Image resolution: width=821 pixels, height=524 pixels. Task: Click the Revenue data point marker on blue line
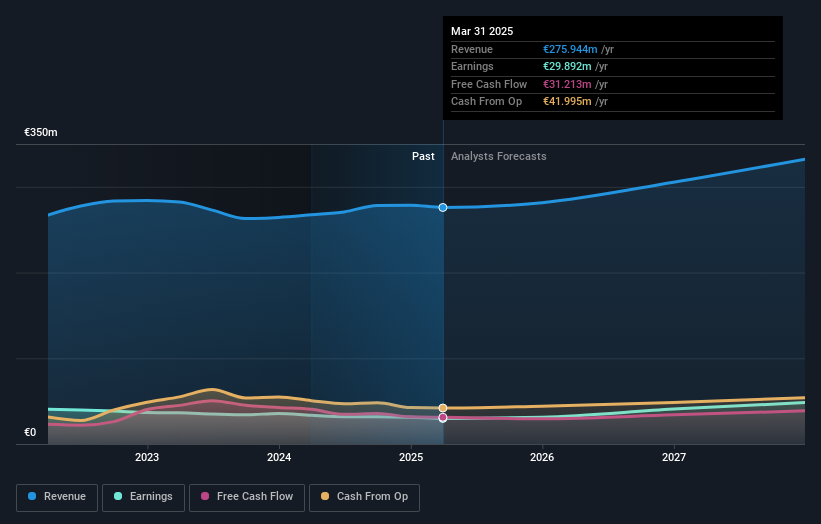click(443, 208)
